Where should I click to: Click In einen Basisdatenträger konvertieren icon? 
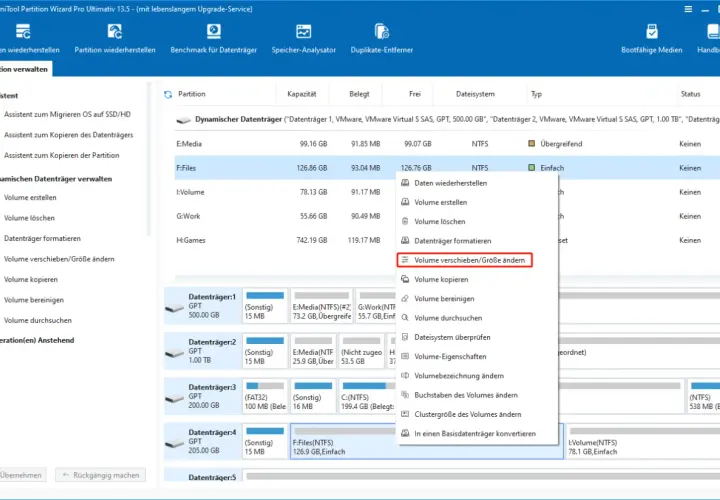pos(405,433)
